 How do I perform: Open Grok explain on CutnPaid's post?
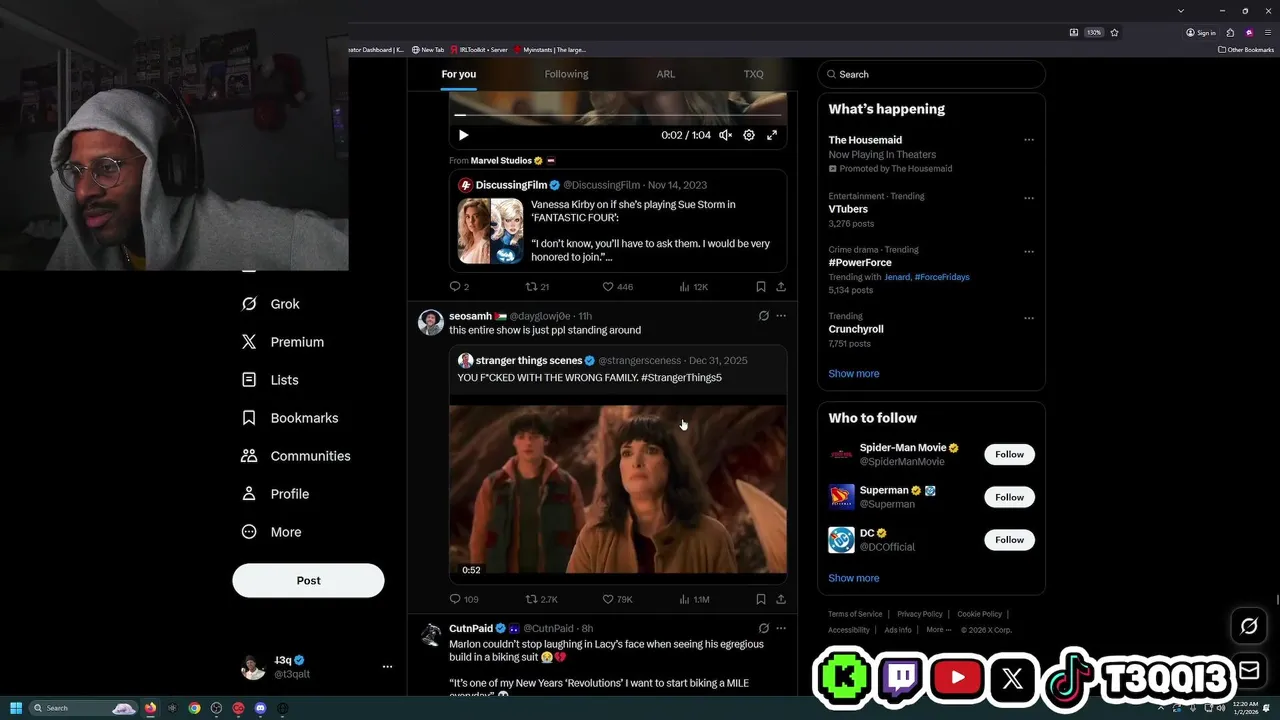point(763,628)
